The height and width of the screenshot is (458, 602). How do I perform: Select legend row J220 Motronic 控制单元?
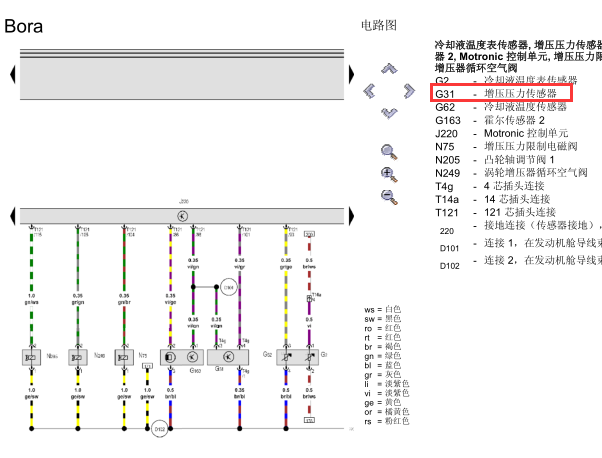point(501,134)
